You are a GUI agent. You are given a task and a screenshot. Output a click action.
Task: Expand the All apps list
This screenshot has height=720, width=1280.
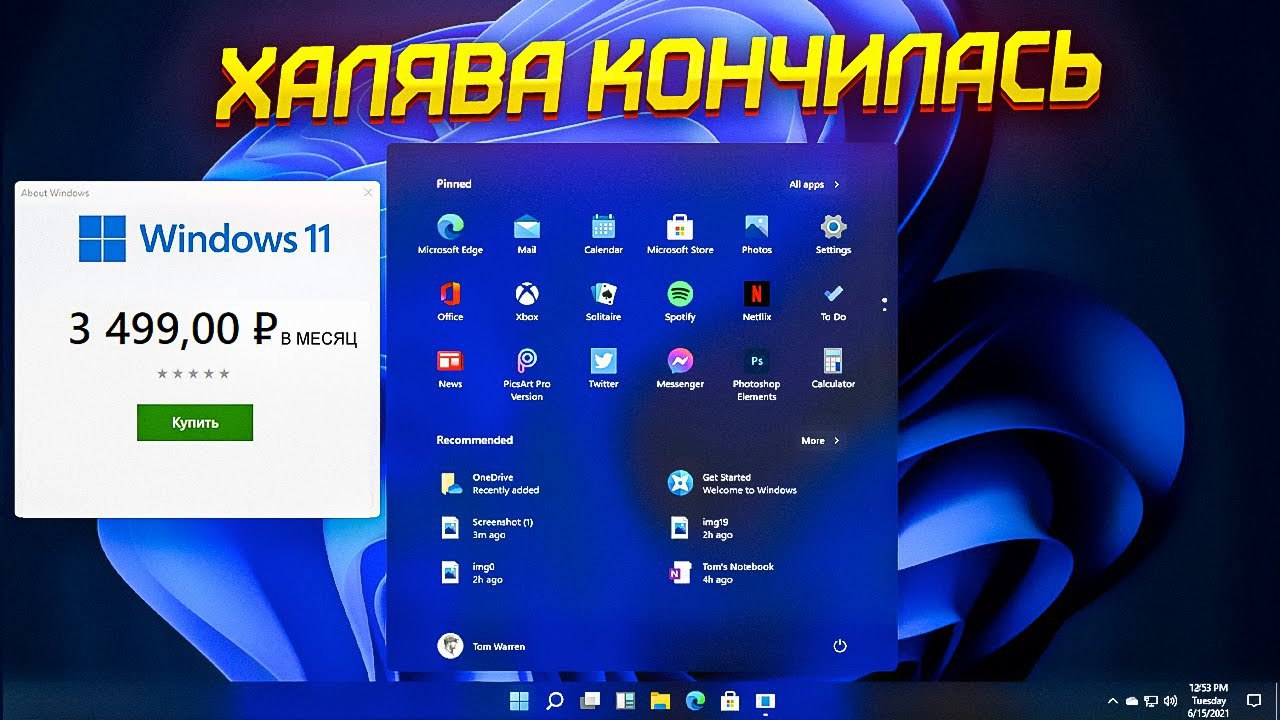tap(814, 185)
